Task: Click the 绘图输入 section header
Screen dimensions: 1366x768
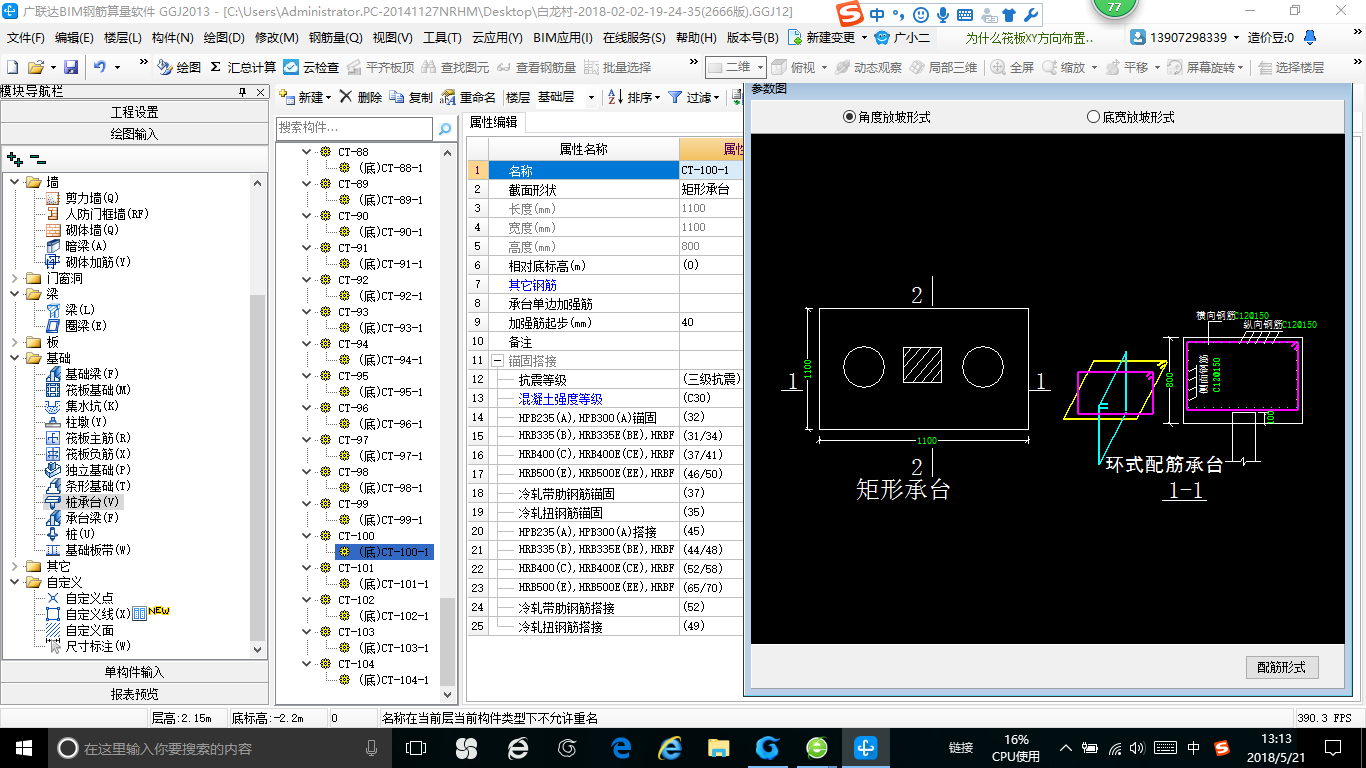Action: [135, 134]
